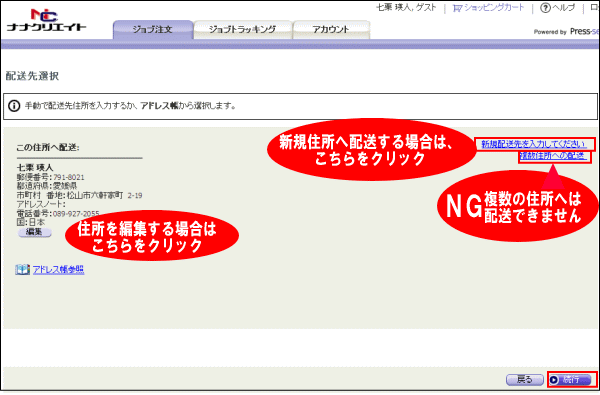
Task: Click the ナナクリエイト logo
Action: (x=46, y=20)
